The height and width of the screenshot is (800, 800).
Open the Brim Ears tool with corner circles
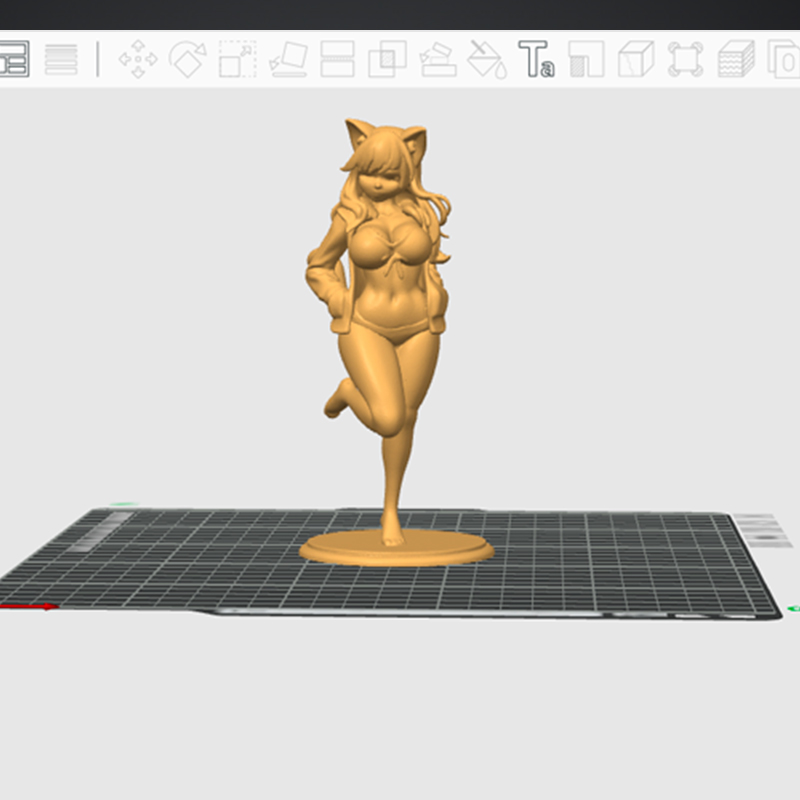click(x=685, y=60)
